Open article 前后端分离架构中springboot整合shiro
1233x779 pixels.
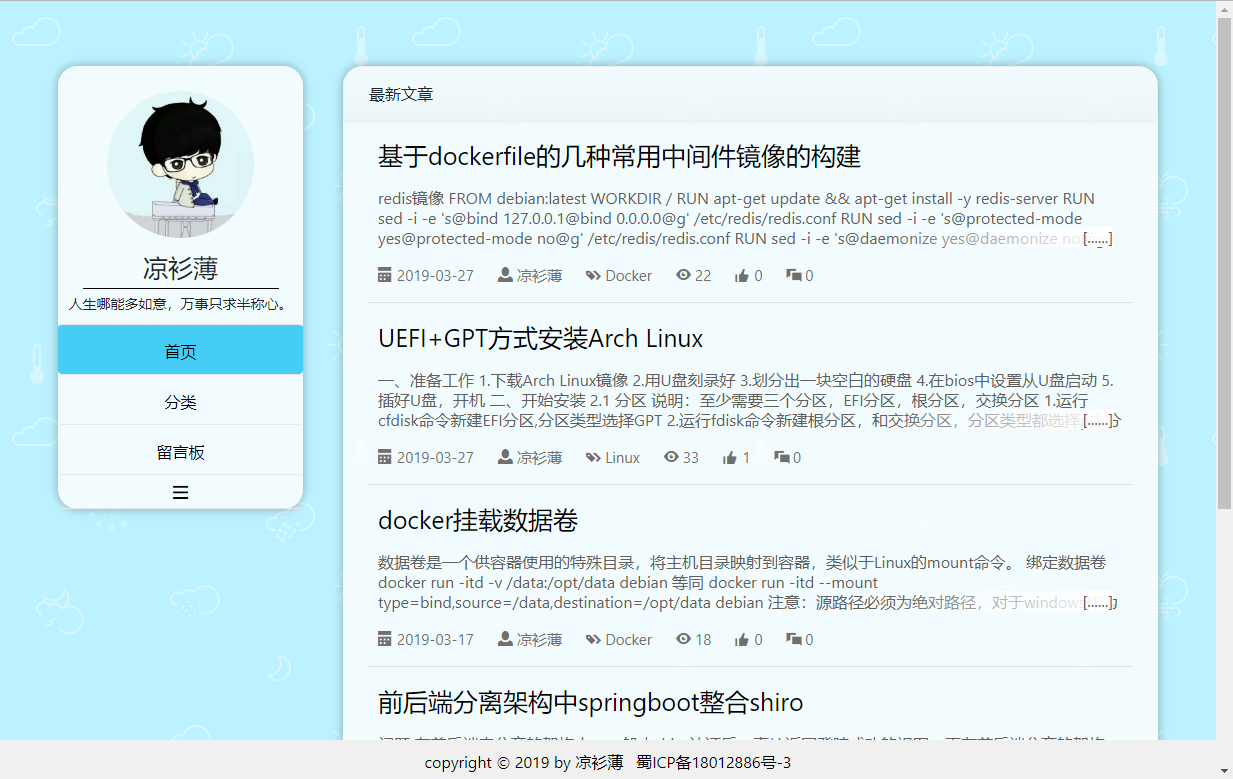(590, 702)
